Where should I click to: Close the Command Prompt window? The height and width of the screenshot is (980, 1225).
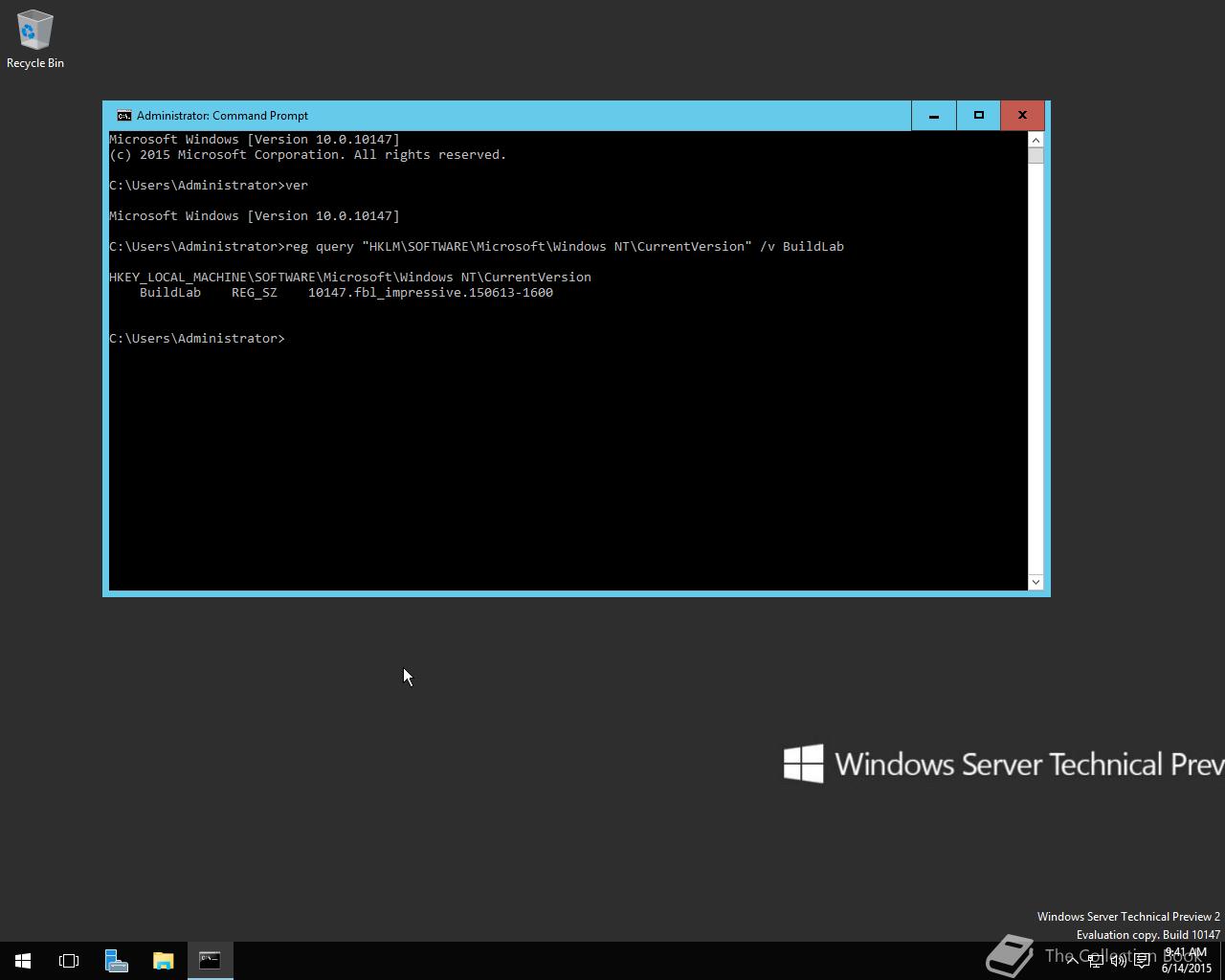click(1022, 116)
